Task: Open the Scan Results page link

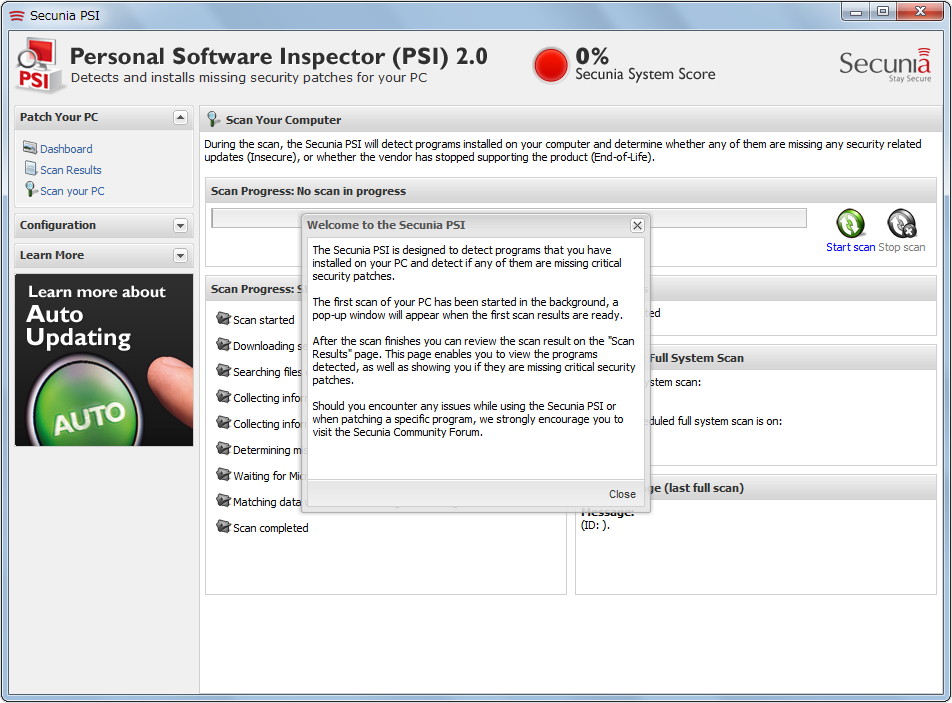Action: point(70,170)
